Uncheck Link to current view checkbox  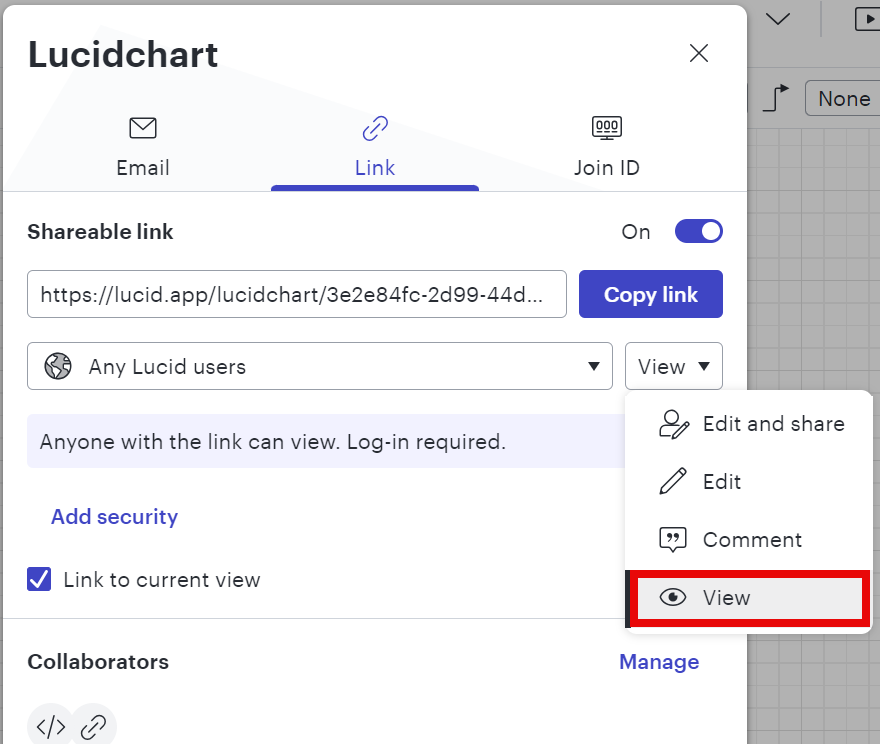click(x=39, y=579)
